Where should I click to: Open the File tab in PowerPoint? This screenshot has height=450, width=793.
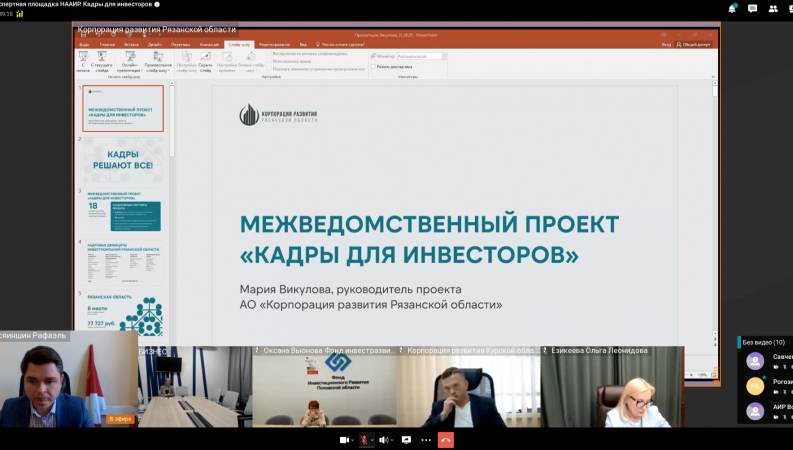click(x=84, y=44)
